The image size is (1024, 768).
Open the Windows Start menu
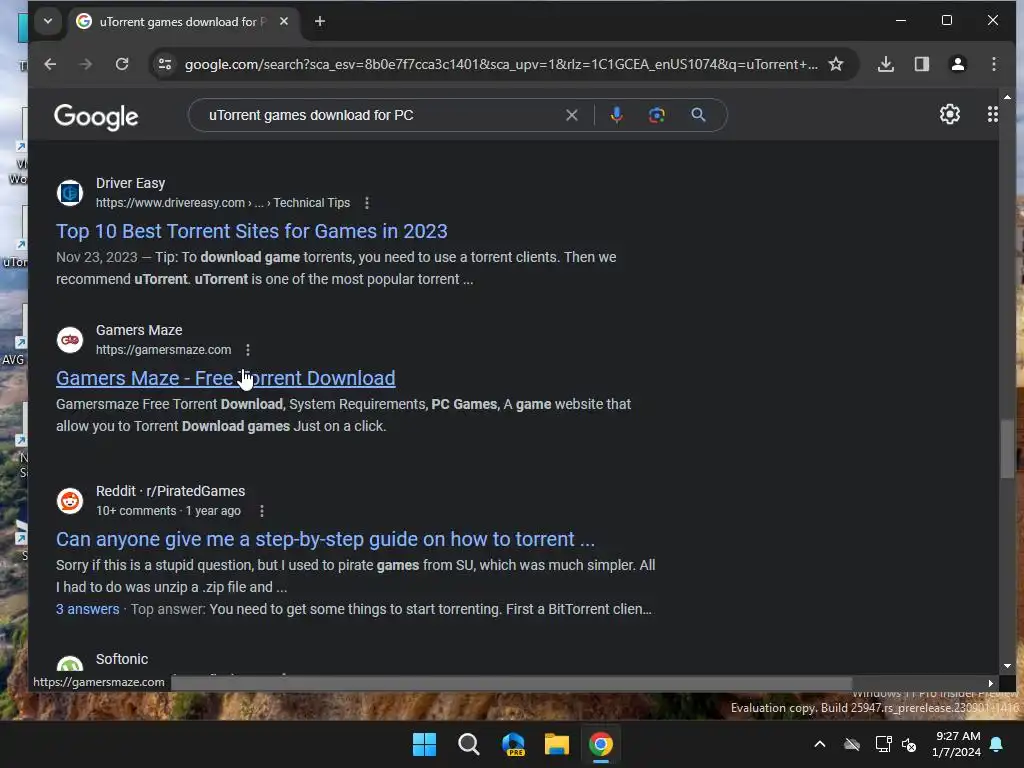(x=424, y=744)
